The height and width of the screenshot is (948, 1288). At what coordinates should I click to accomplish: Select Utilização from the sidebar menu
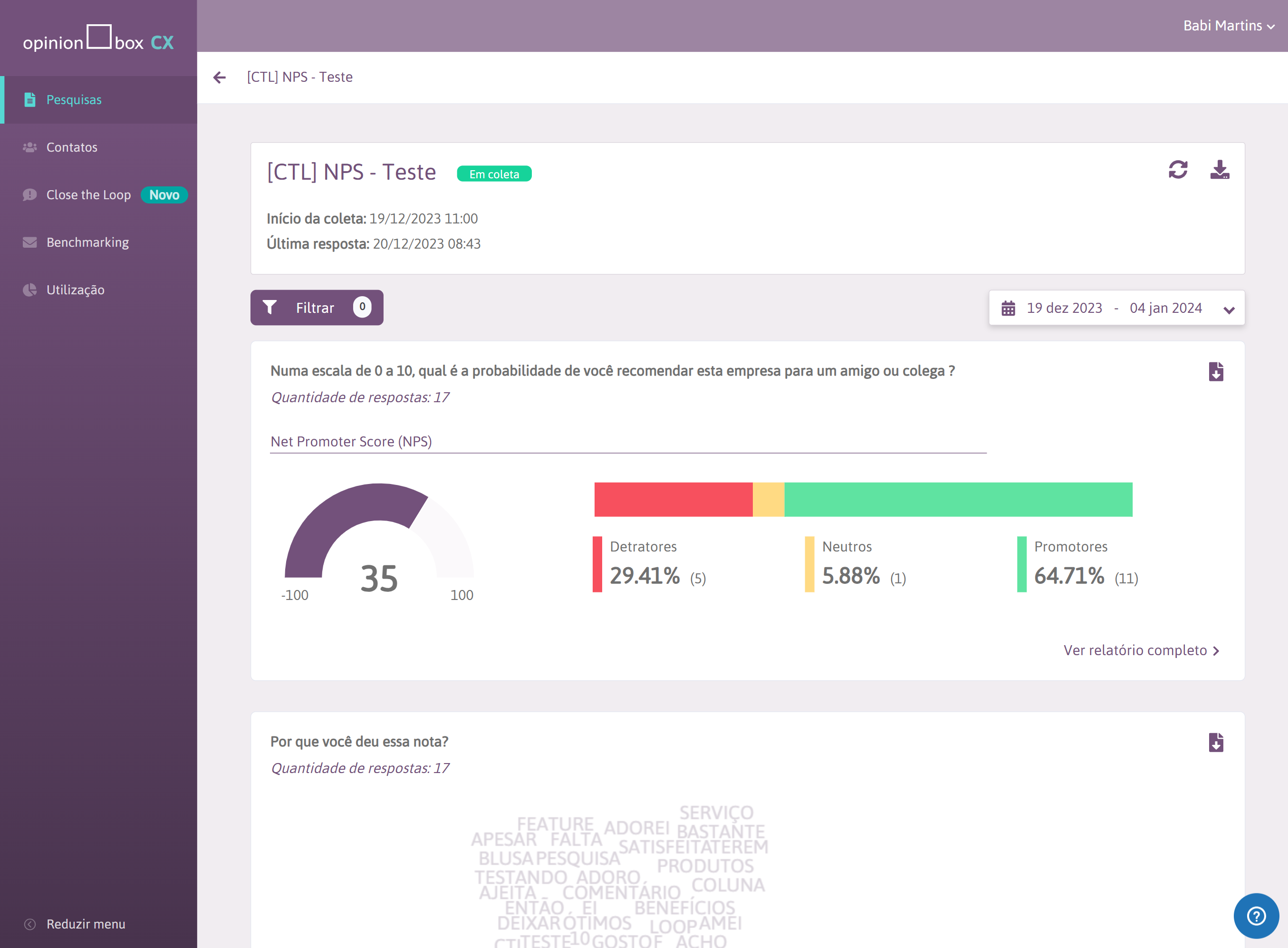coord(76,289)
